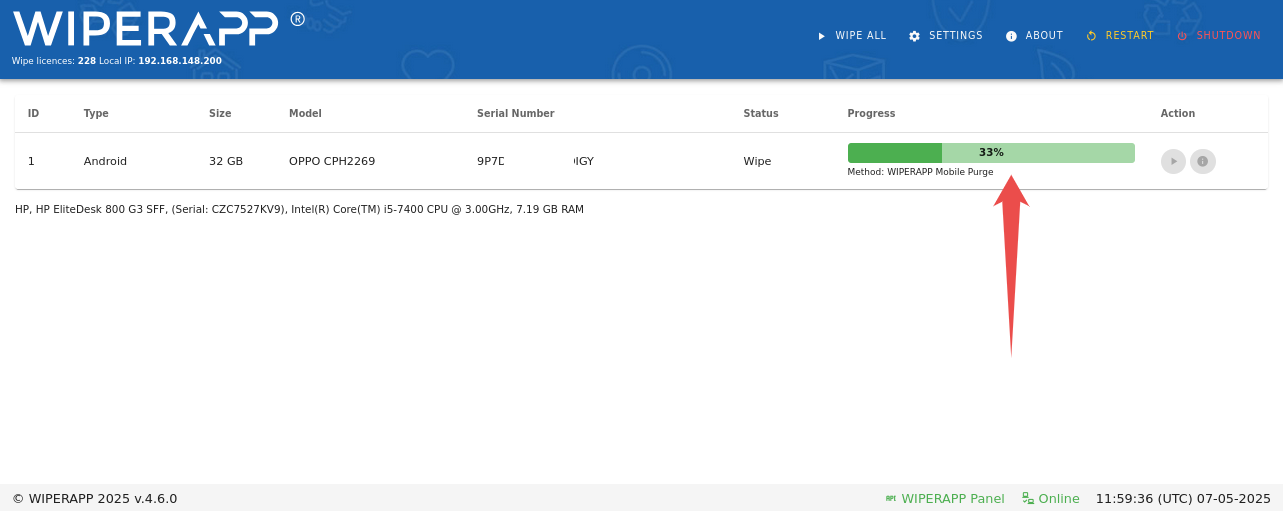Start wipe with the row 1 play icon
The height and width of the screenshot is (511, 1283).
coord(1174,161)
